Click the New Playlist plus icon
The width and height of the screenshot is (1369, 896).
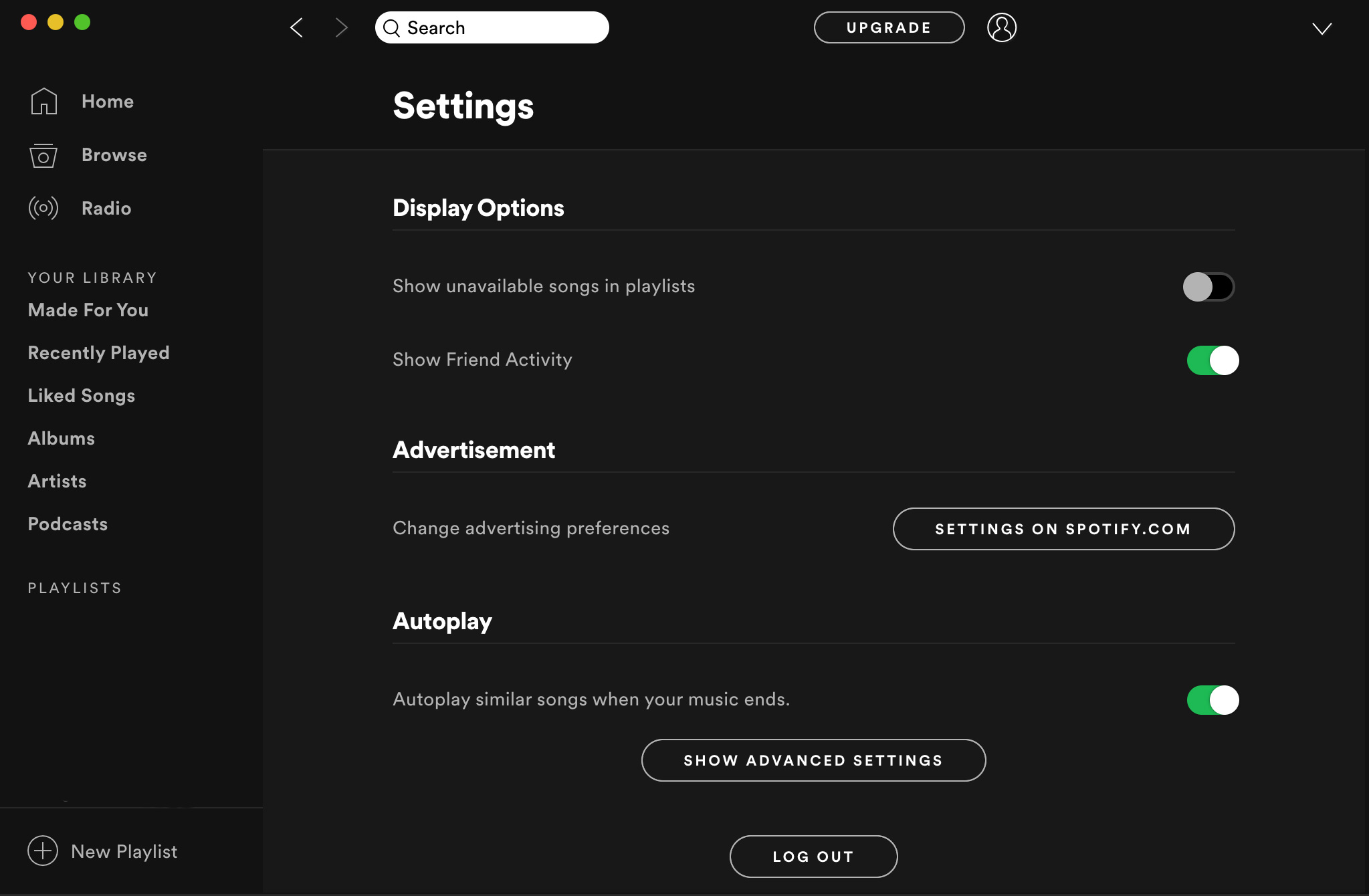pos(42,851)
